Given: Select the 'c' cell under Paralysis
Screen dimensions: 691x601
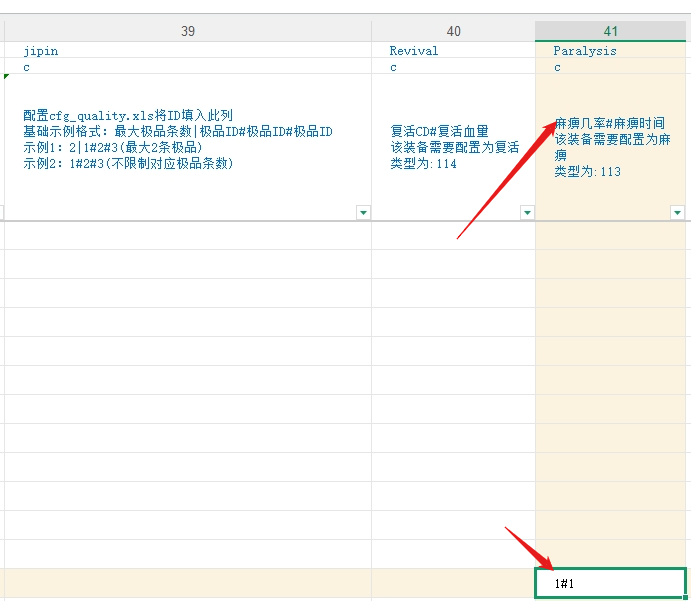Looking at the screenshot, I should (x=611, y=66).
